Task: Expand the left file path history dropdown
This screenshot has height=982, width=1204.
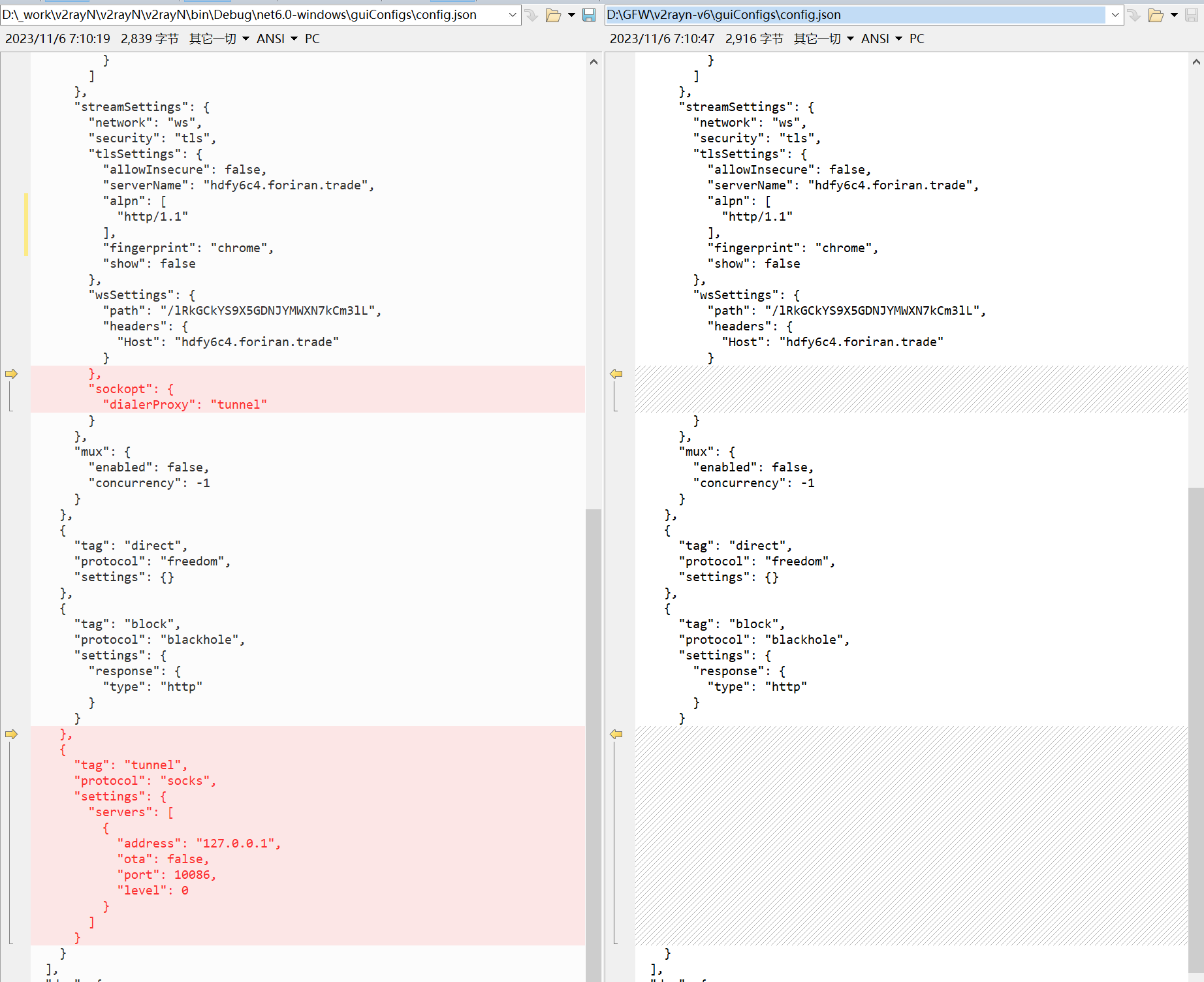Action: 513,15
